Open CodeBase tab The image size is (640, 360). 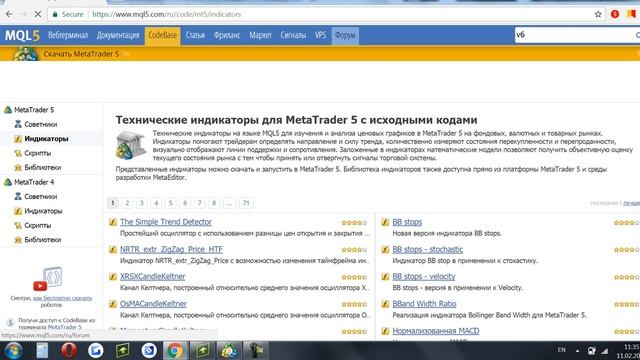click(162, 36)
